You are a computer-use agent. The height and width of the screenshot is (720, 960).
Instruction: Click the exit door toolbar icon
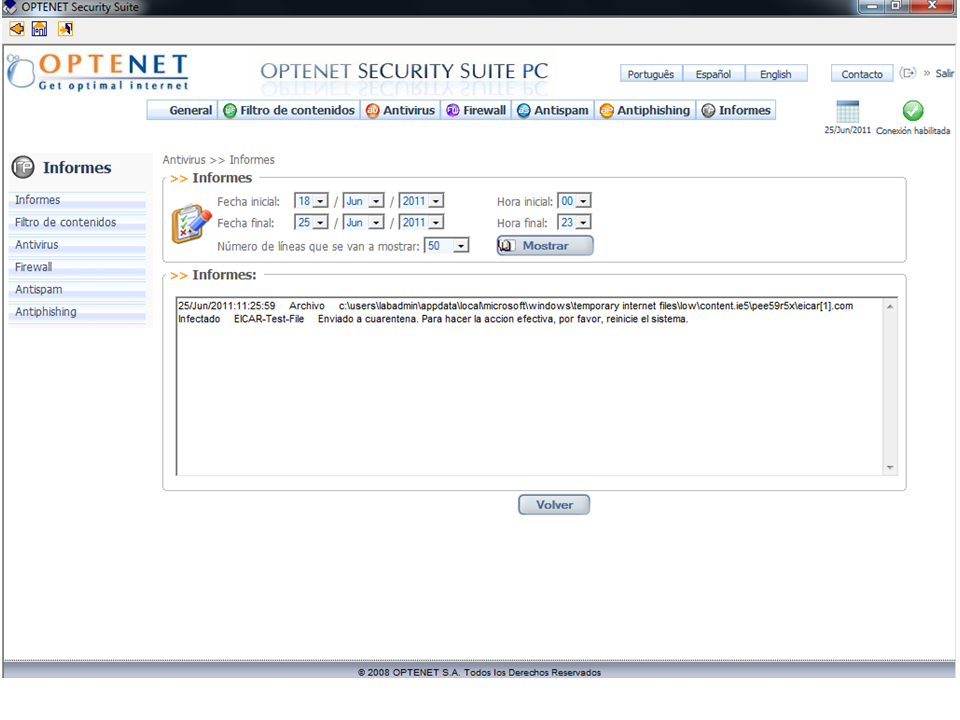coord(65,29)
